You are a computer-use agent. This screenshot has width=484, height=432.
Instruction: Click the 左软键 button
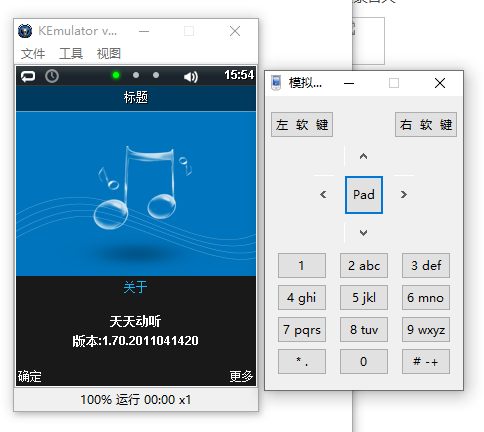[302, 125]
